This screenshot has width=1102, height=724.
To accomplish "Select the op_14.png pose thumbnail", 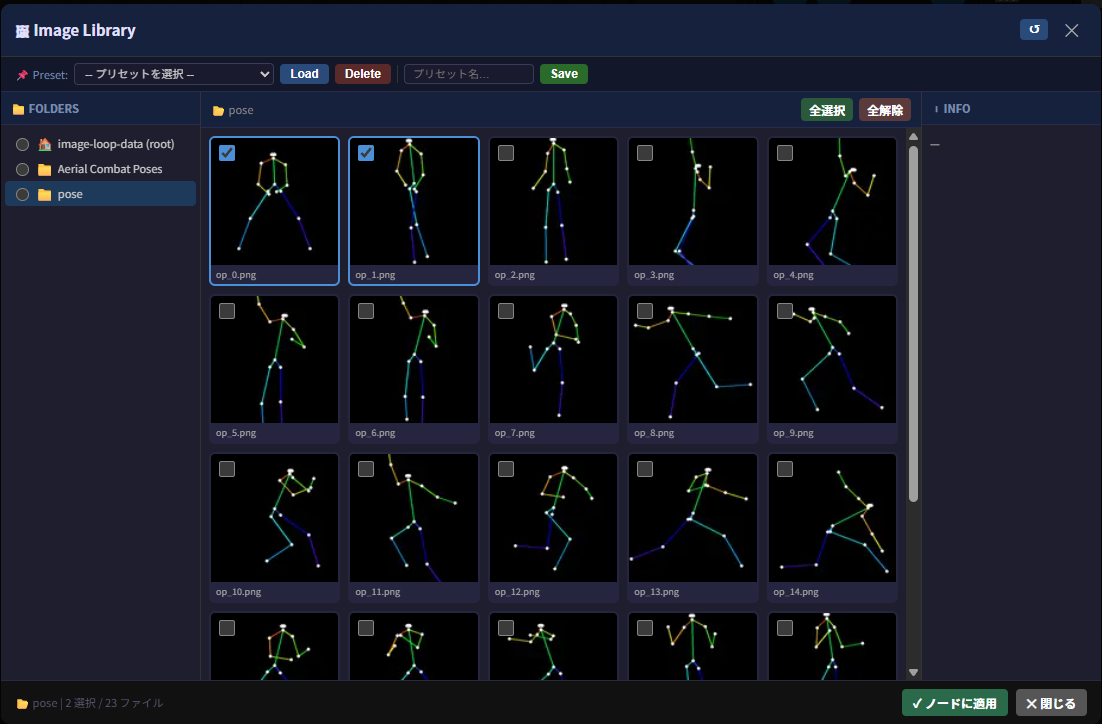I will 832,518.
